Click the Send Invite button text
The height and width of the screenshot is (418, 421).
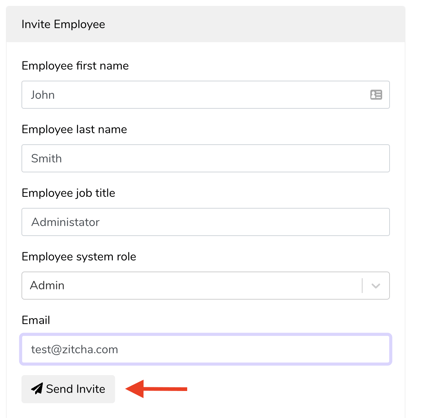pyautogui.click(x=76, y=389)
